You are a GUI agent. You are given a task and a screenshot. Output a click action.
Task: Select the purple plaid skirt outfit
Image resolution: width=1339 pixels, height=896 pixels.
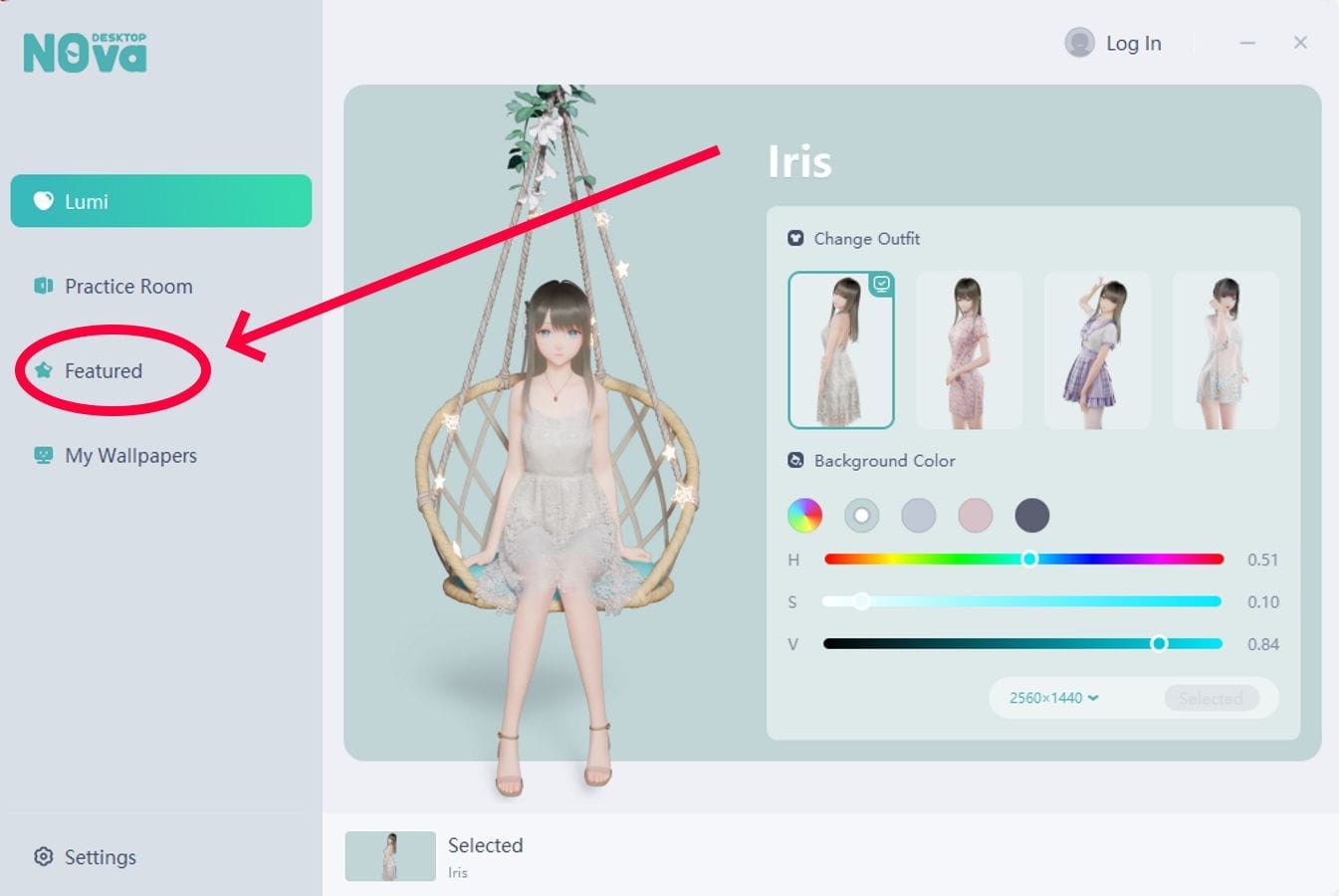pos(1097,350)
